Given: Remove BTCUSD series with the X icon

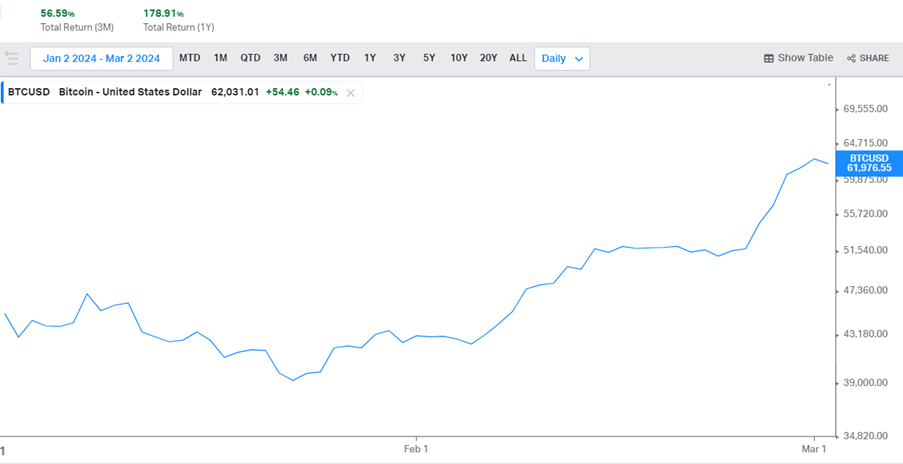Looking at the screenshot, I should pyautogui.click(x=350, y=92).
